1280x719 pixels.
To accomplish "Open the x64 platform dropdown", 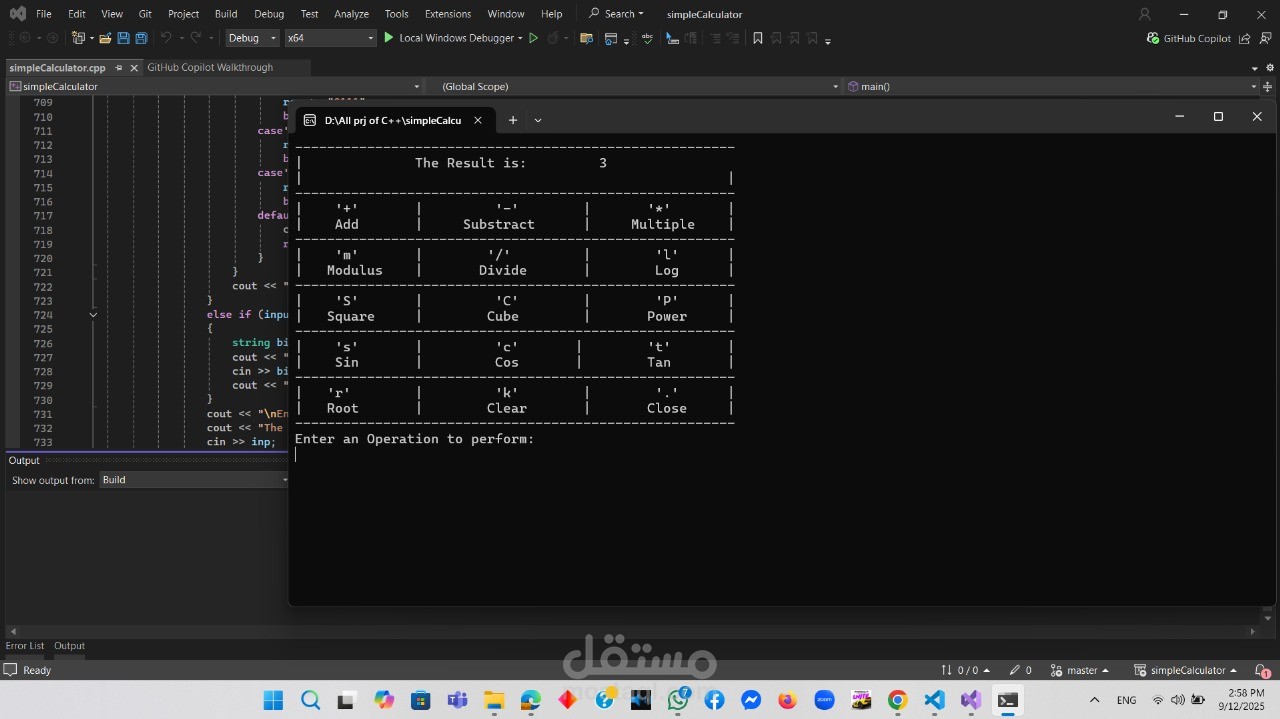I will 330,38.
